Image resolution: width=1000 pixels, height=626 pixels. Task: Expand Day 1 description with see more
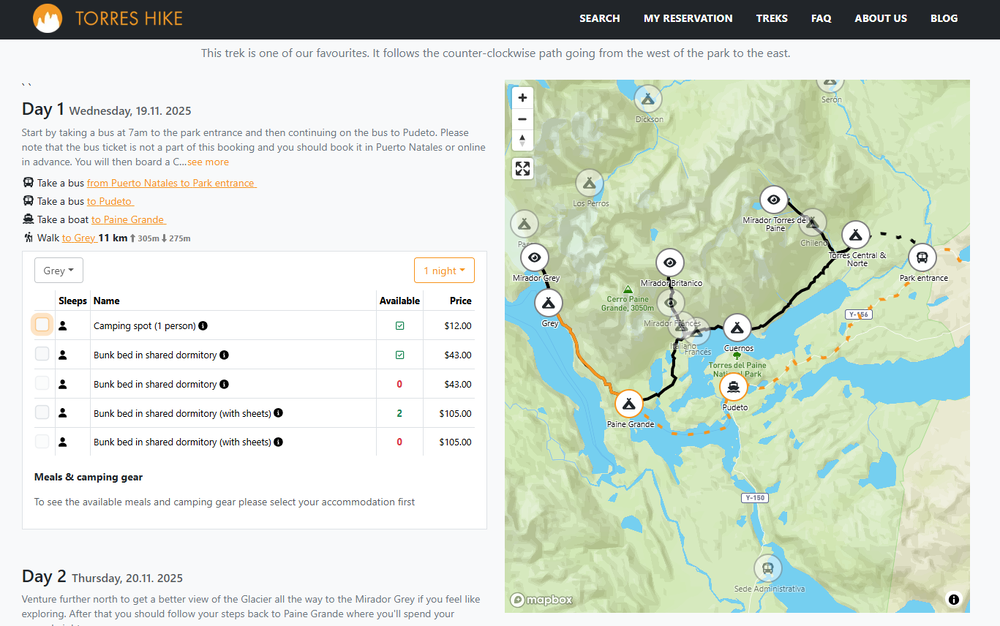[x=208, y=162]
